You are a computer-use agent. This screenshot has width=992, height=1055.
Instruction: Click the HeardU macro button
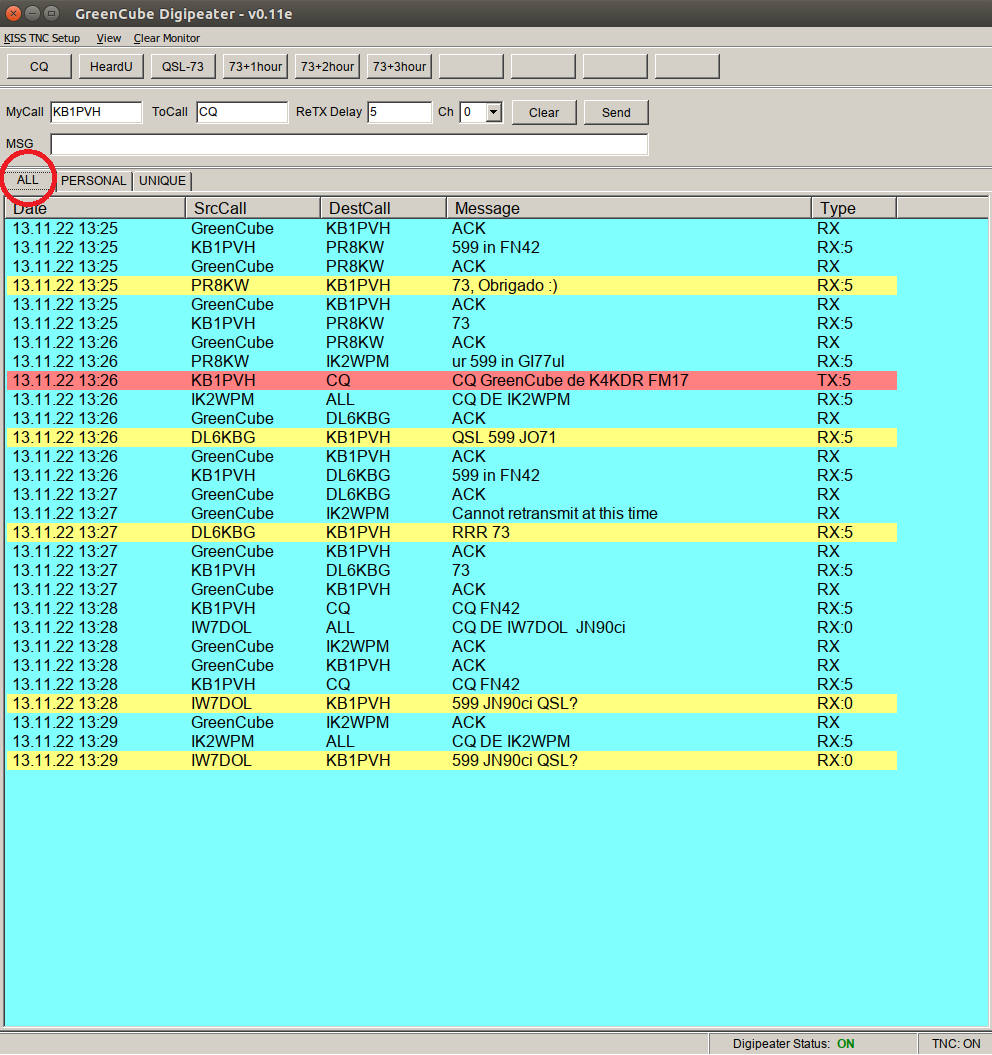coord(111,67)
